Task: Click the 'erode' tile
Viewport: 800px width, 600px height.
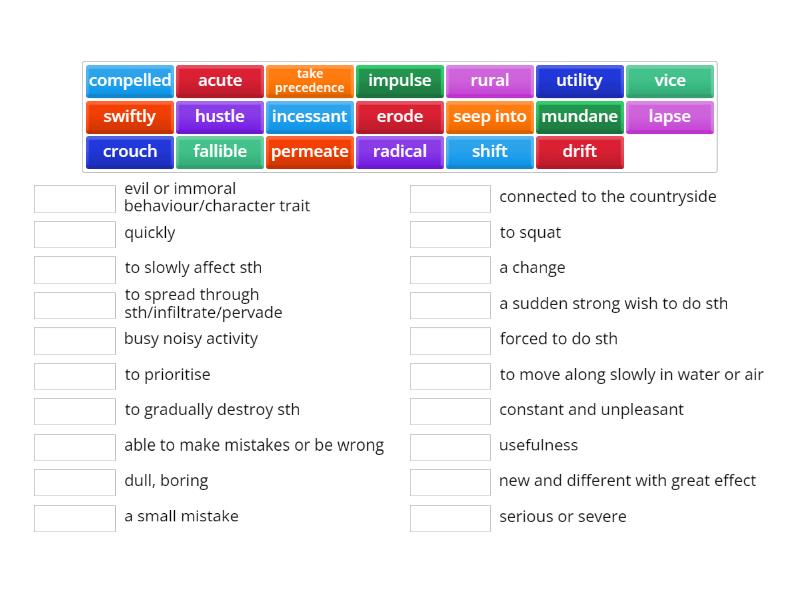Action: pos(399,116)
